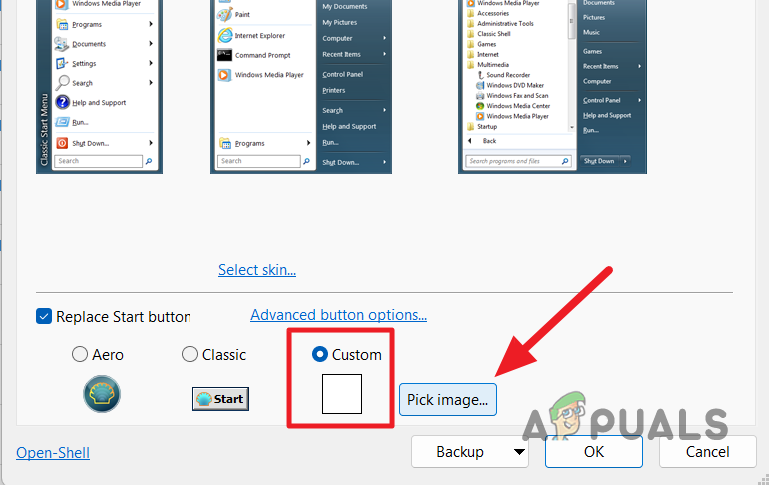This screenshot has width=769, height=485.
Task: Expand Recent Items arrow in middle preview
Action: (x=384, y=54)
